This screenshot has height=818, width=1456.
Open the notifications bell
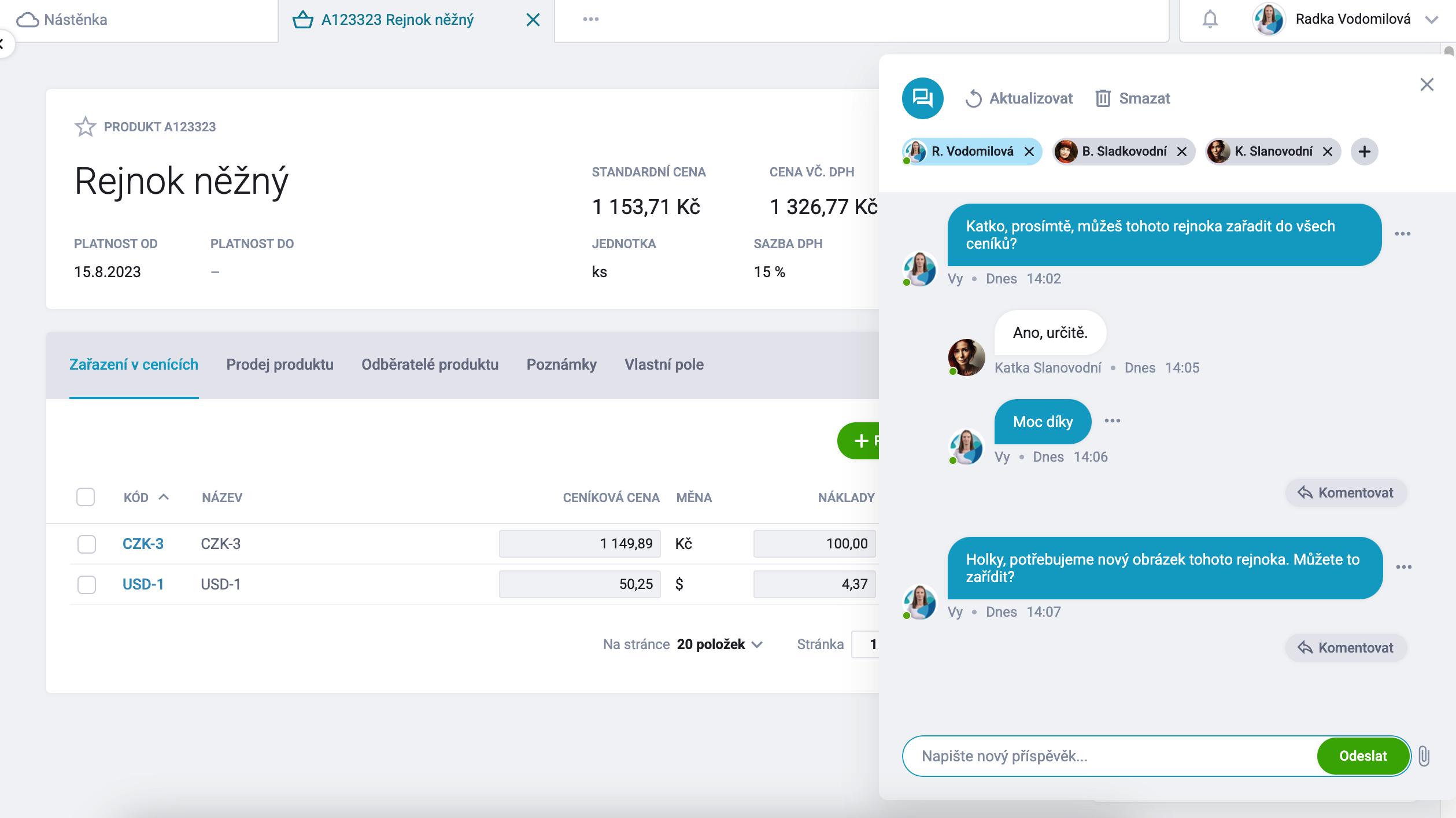[1210, 20]
